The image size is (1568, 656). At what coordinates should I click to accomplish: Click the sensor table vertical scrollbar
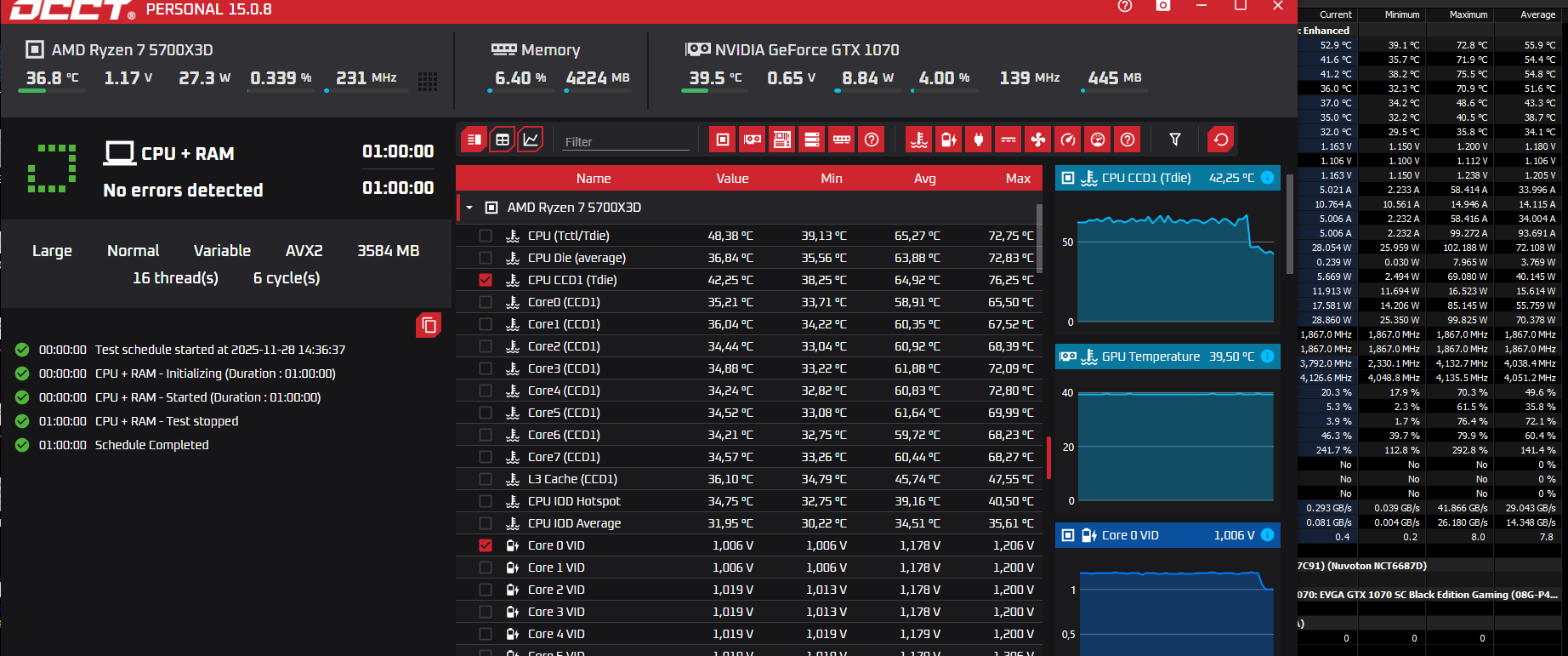pos(1039,238)
